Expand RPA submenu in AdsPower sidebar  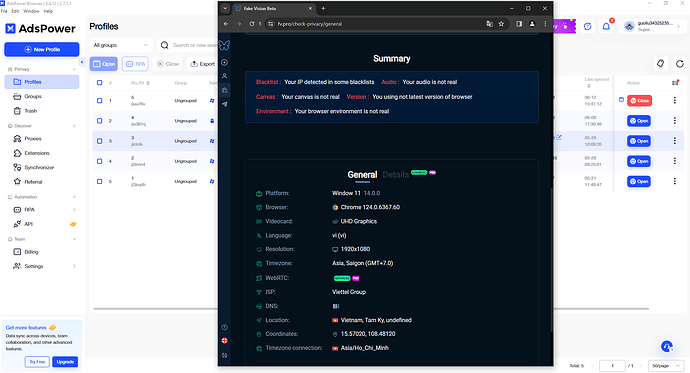point(74,210)
